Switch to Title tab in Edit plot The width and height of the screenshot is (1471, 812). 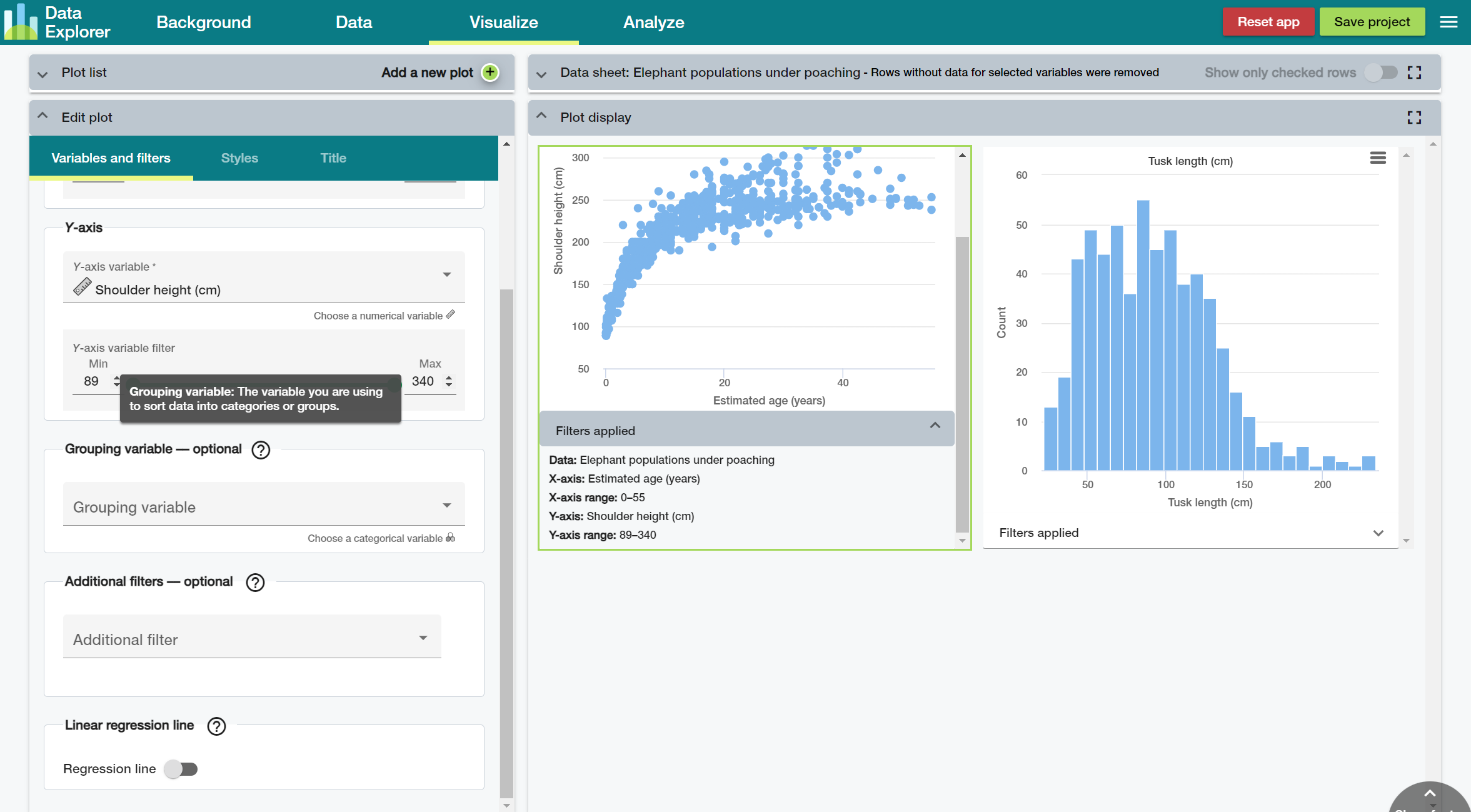pyautogui.click(x=333, y=158)
